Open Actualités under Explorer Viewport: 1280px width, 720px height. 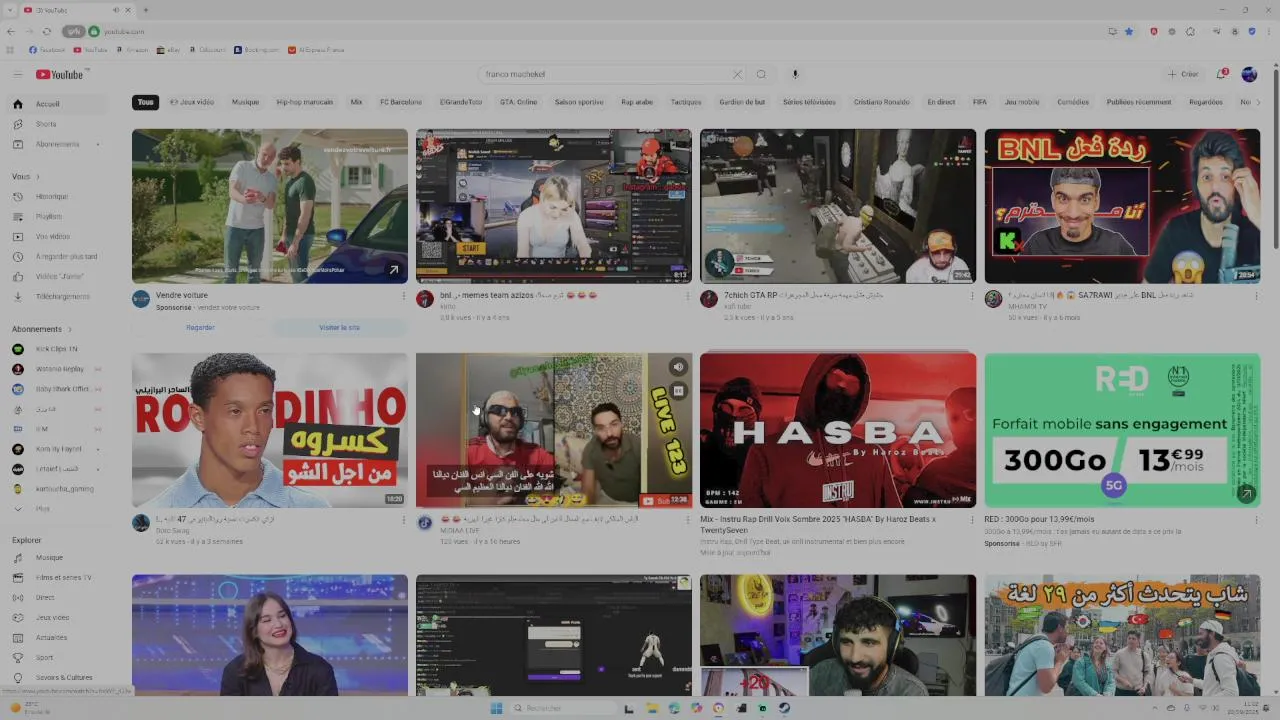click(56, 637)
